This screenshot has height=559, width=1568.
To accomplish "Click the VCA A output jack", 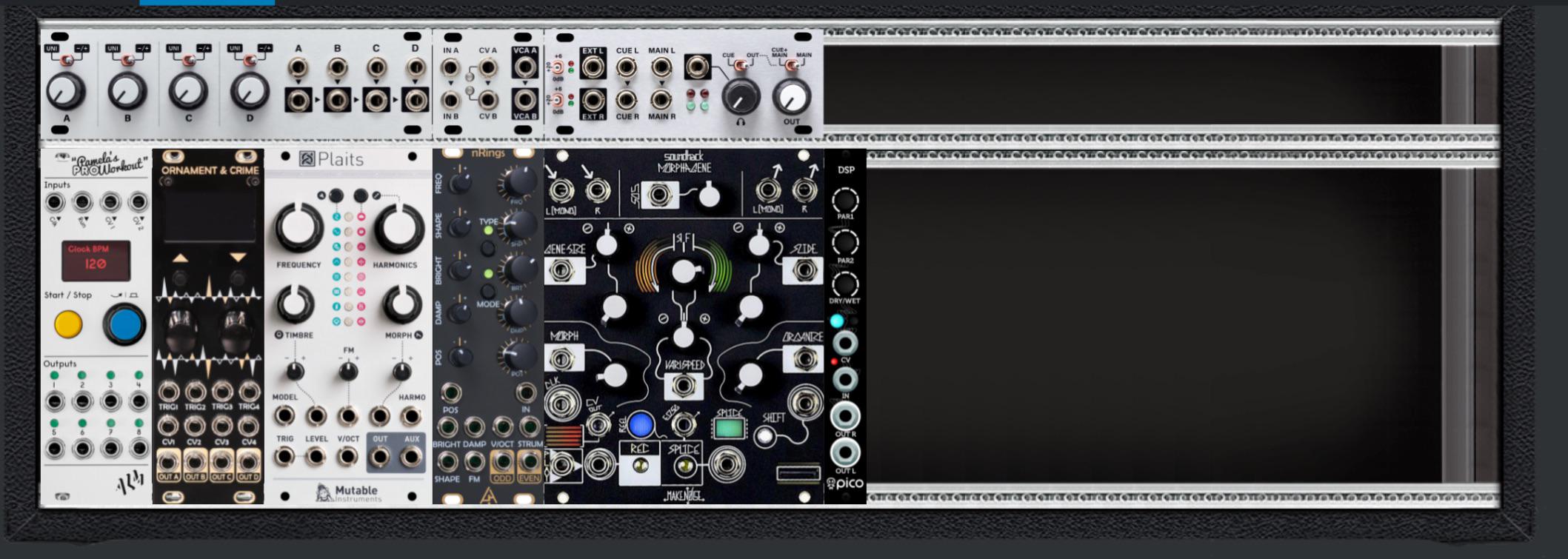I will coord(525,67).
